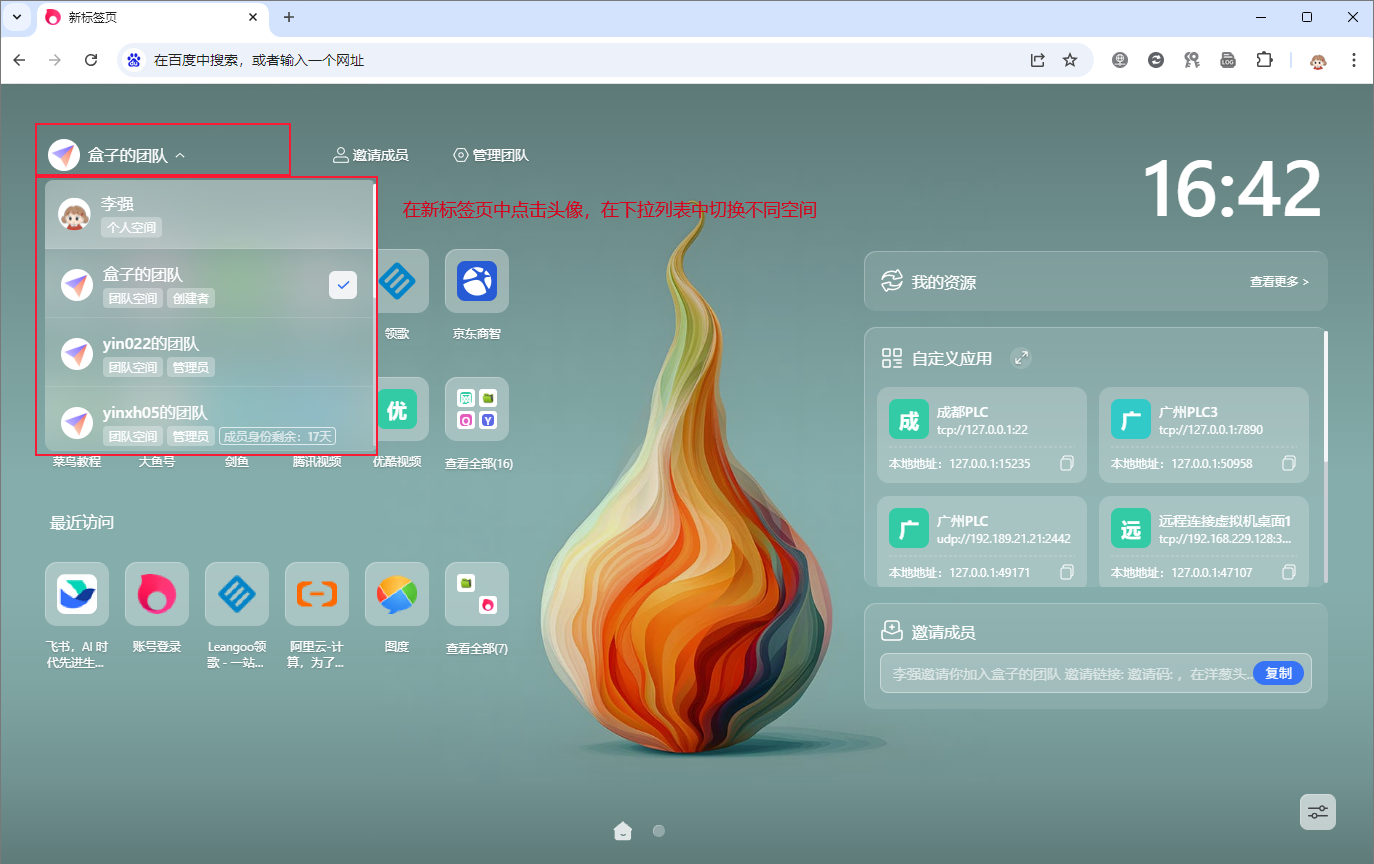This screenshot has height=864, width=1374.
Task: Close the 新标签页 tab
Action: 254,17
